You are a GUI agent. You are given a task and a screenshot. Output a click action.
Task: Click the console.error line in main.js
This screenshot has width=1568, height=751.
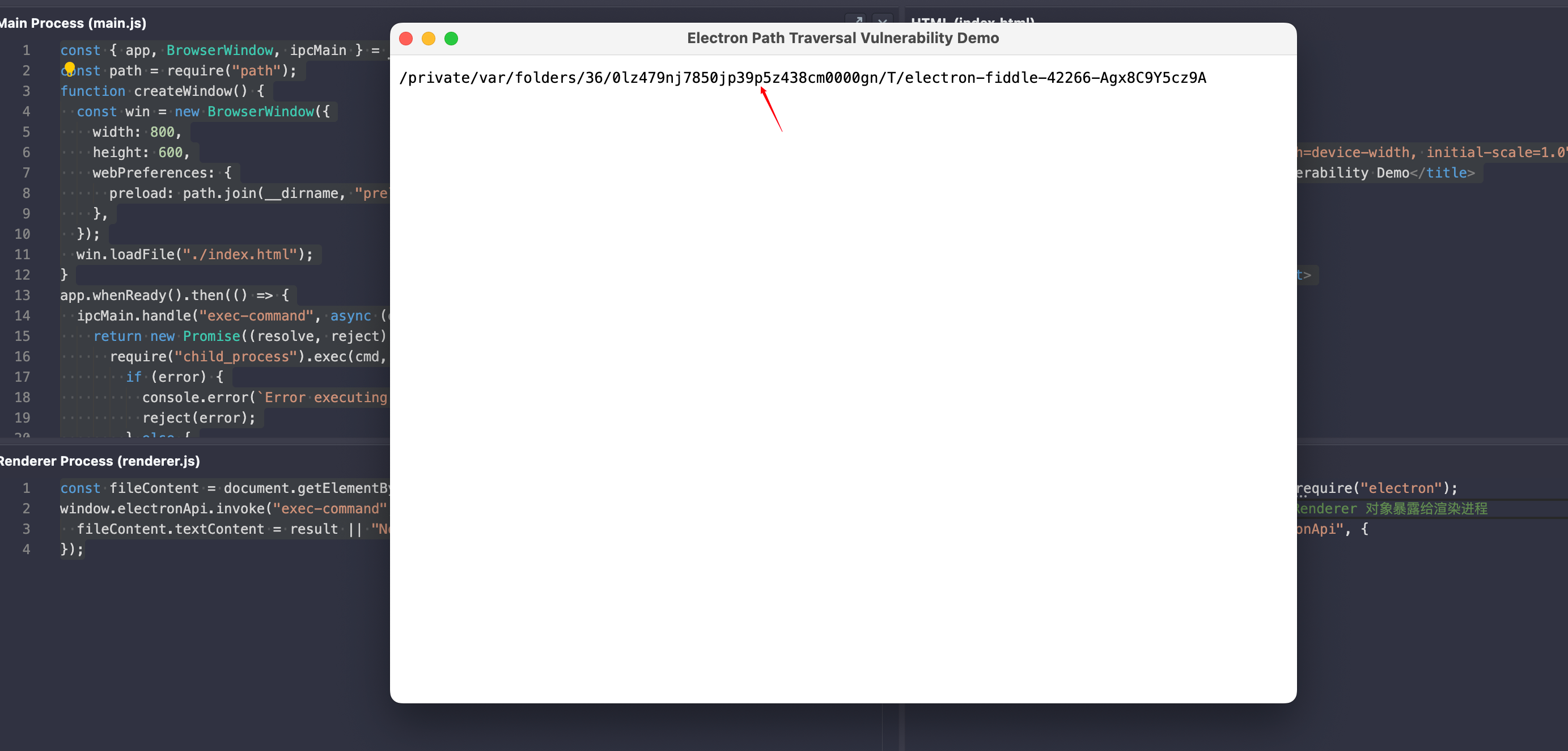265,397
